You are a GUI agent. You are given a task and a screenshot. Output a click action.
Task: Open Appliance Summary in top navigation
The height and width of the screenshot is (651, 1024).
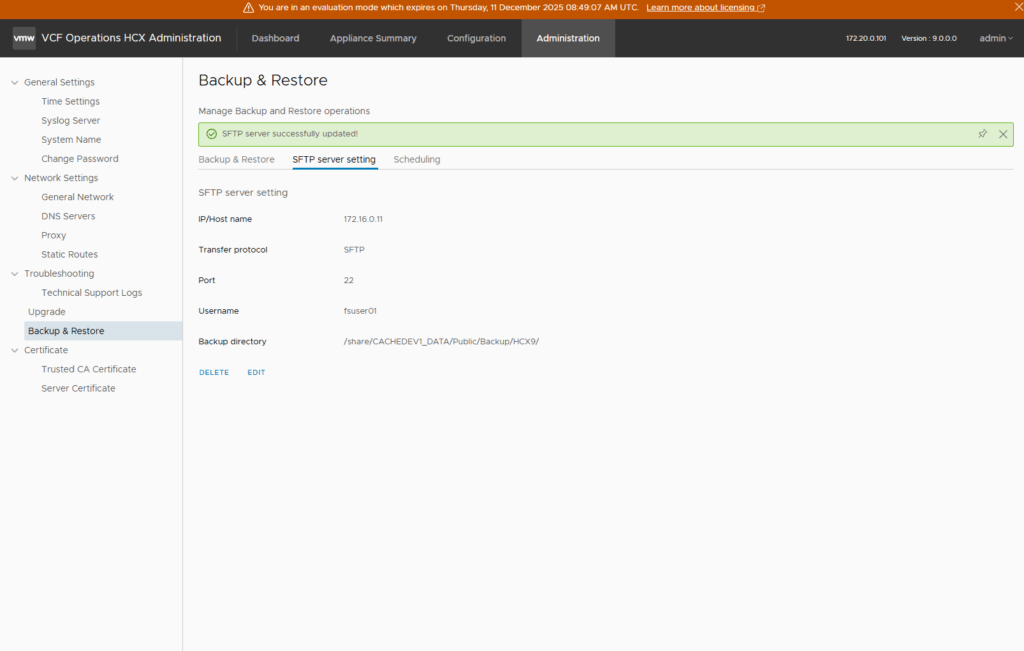click(x=373, y=38)
